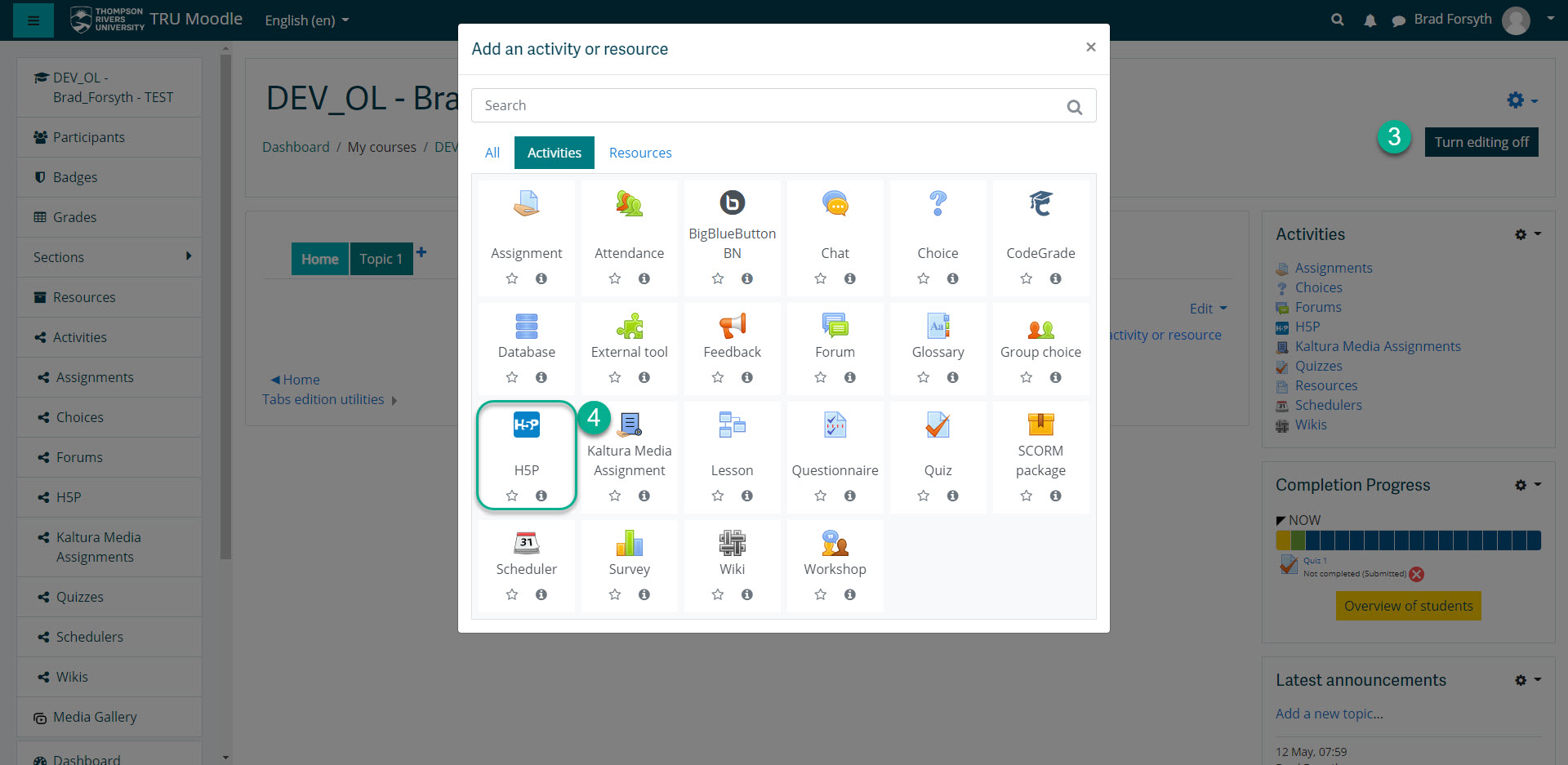Select the Assignment activity icon
1568x765 pixels.
coord(526,204)
